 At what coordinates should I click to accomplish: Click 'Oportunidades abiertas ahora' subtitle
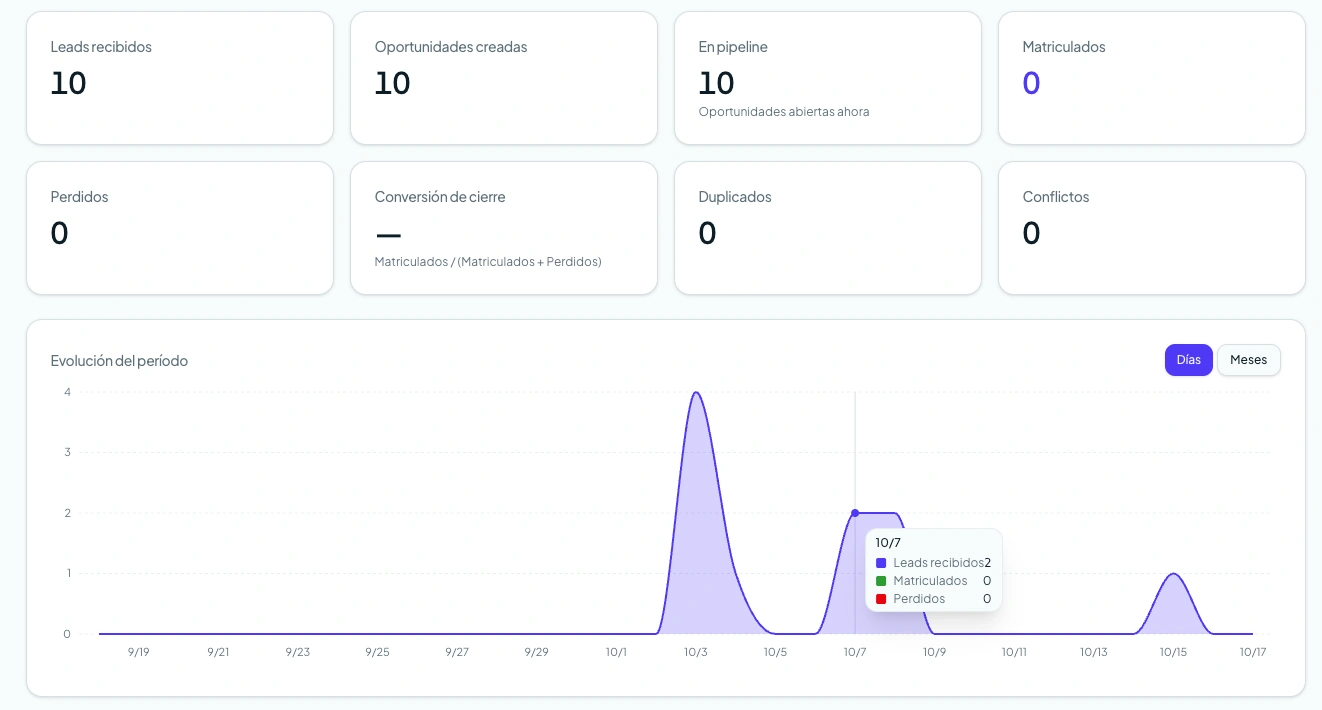click(784, 112)
